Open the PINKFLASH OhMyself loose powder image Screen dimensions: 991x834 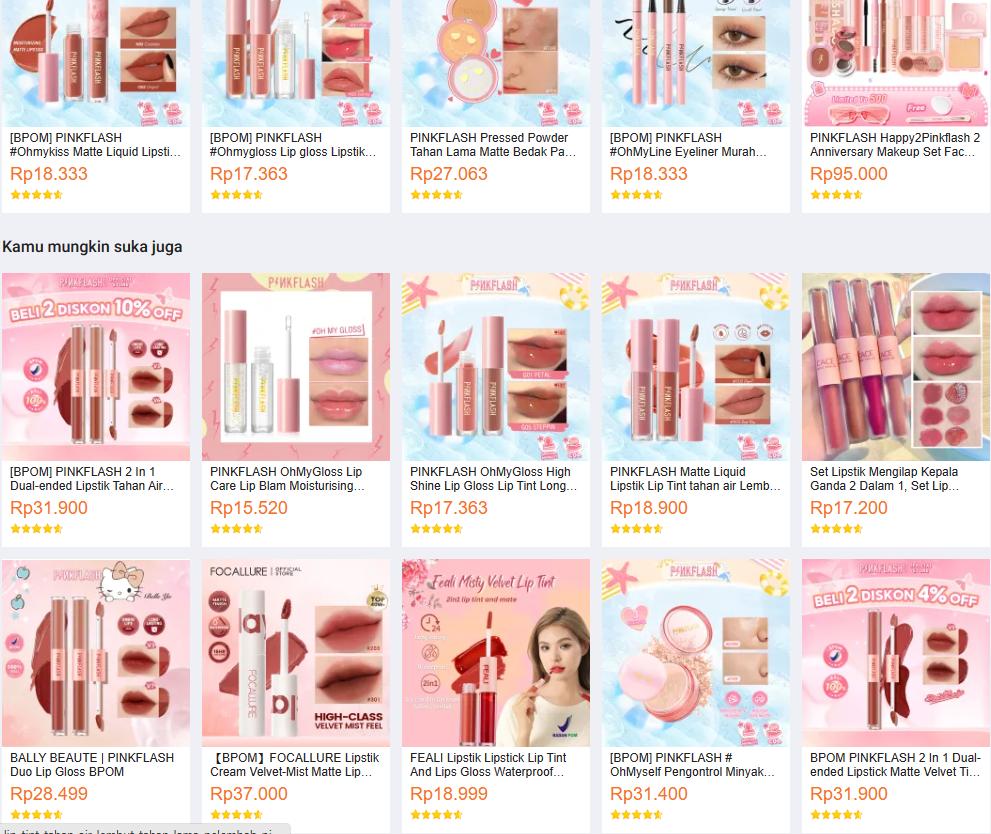pyautogui.click(x=696, y=653)
